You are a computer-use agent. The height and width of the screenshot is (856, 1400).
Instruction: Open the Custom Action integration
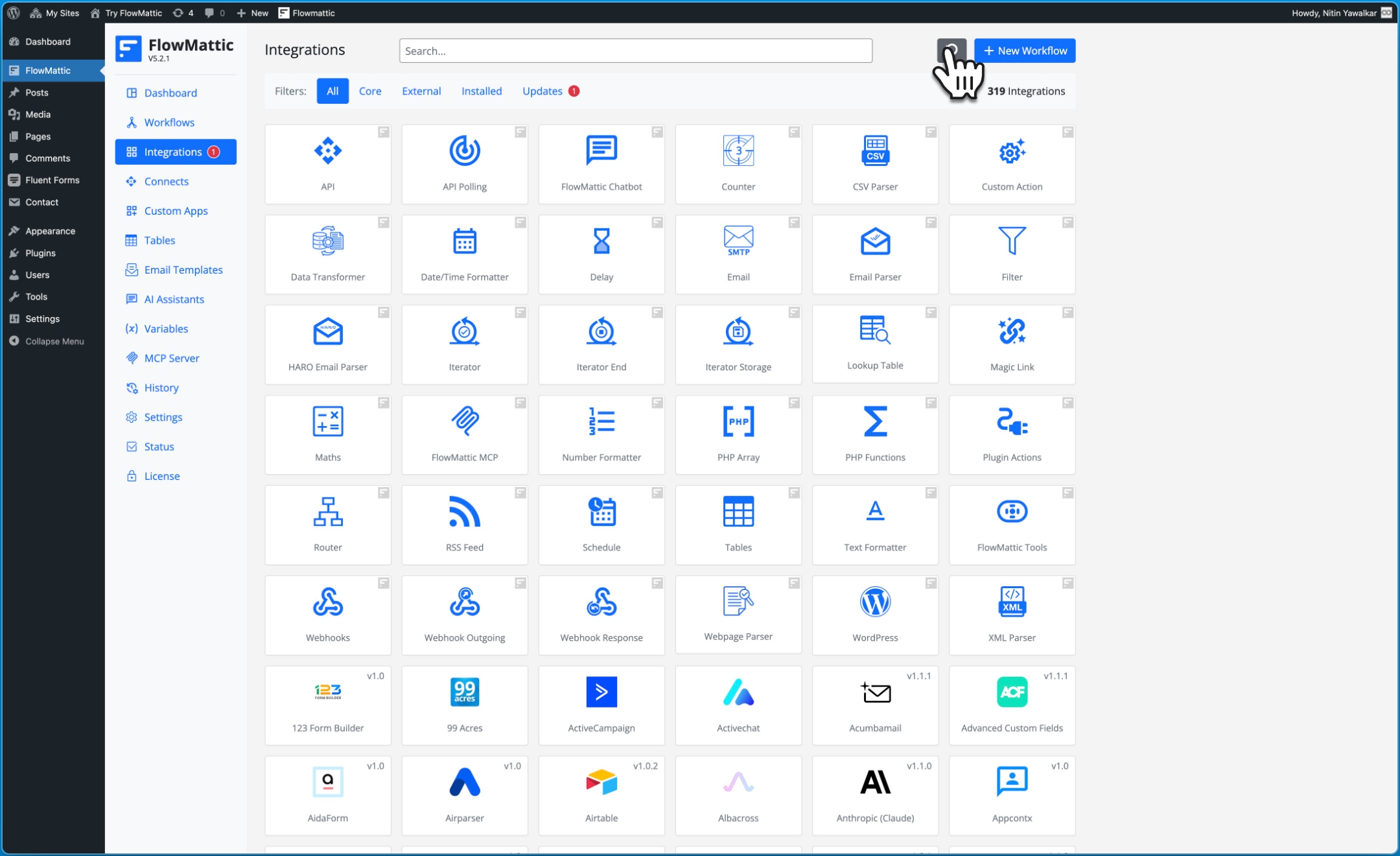[1012, 164]
